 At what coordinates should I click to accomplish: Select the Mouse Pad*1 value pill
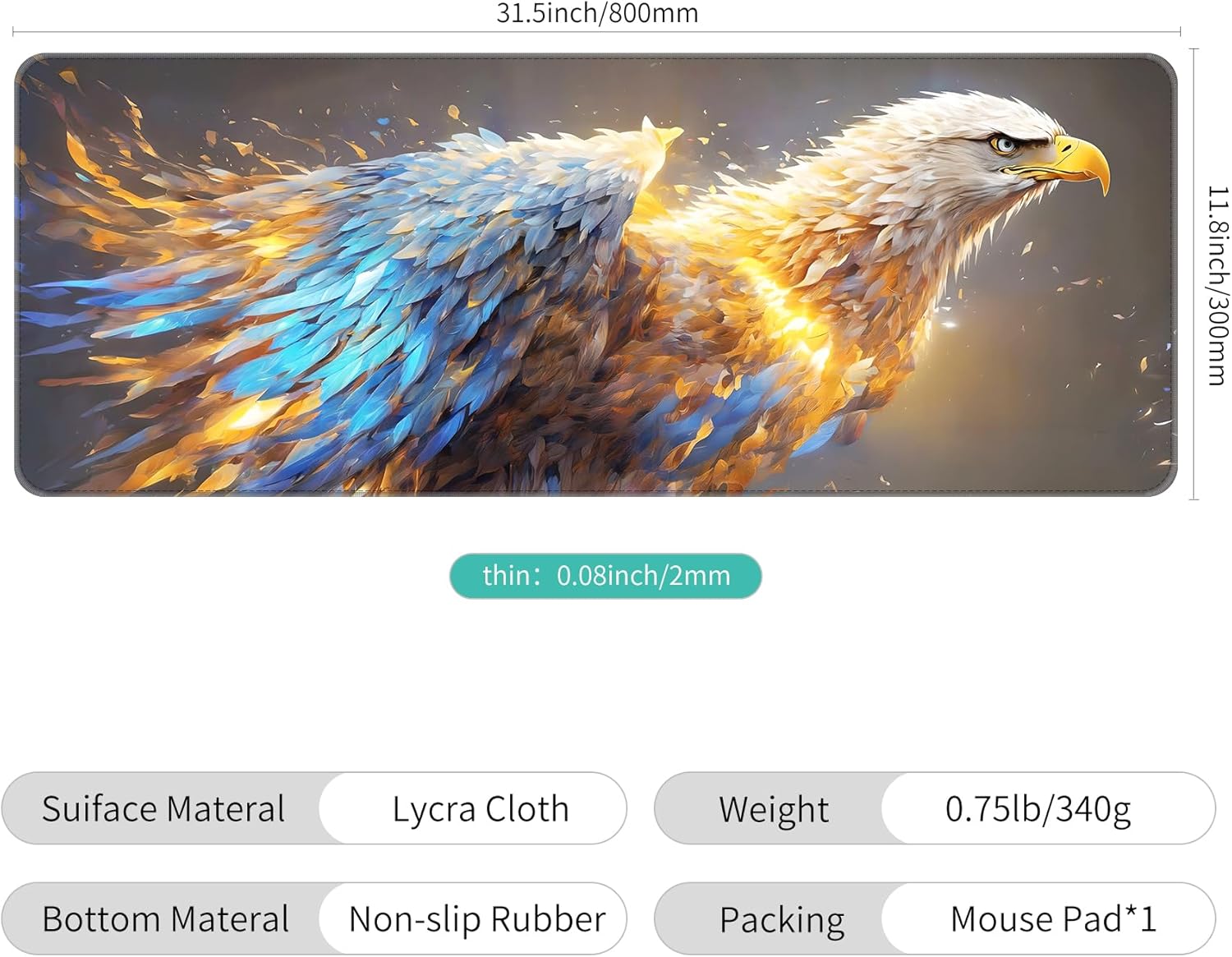click(1048, 918)
